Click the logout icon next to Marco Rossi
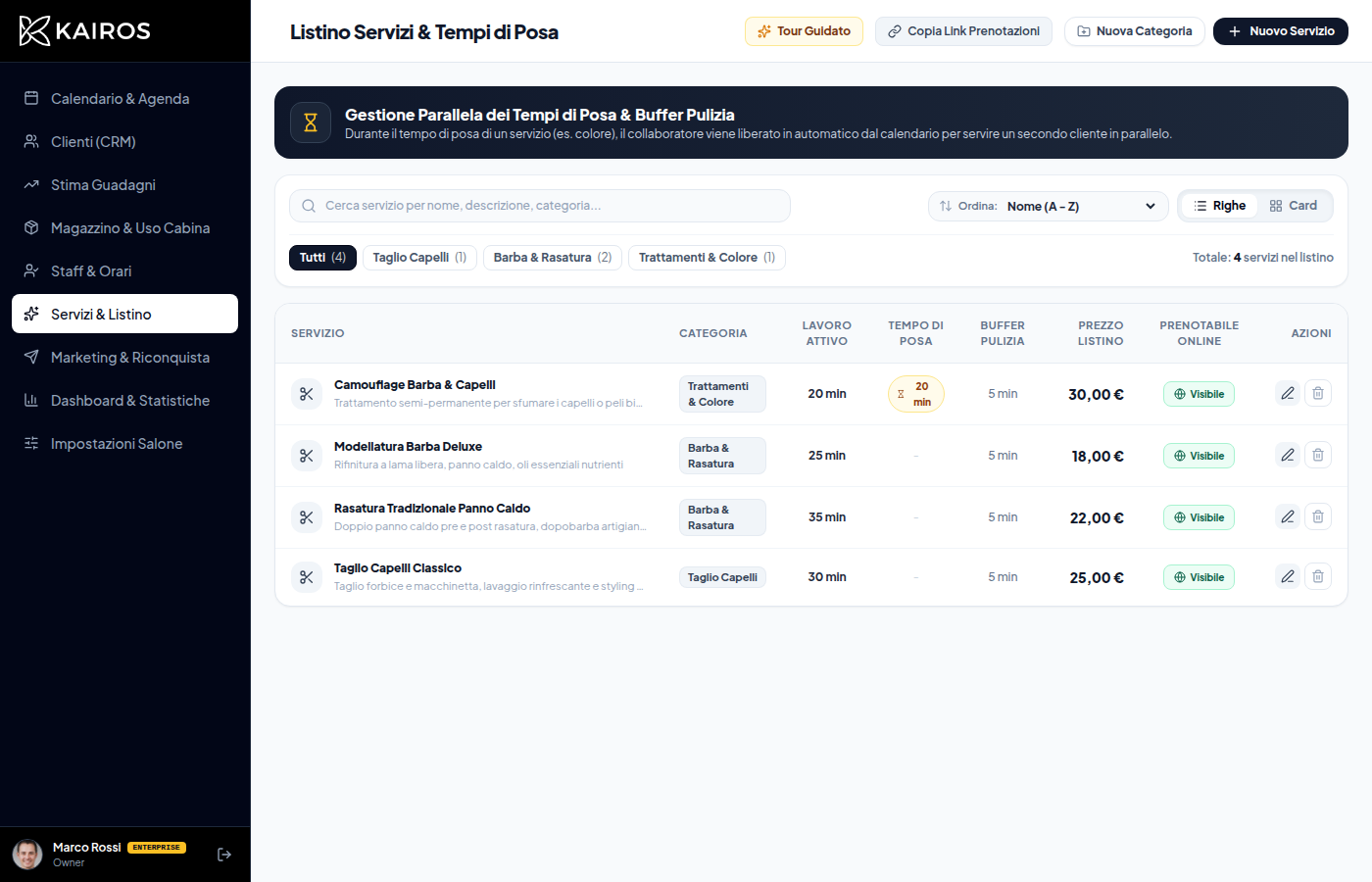 [x=224, y=855]
